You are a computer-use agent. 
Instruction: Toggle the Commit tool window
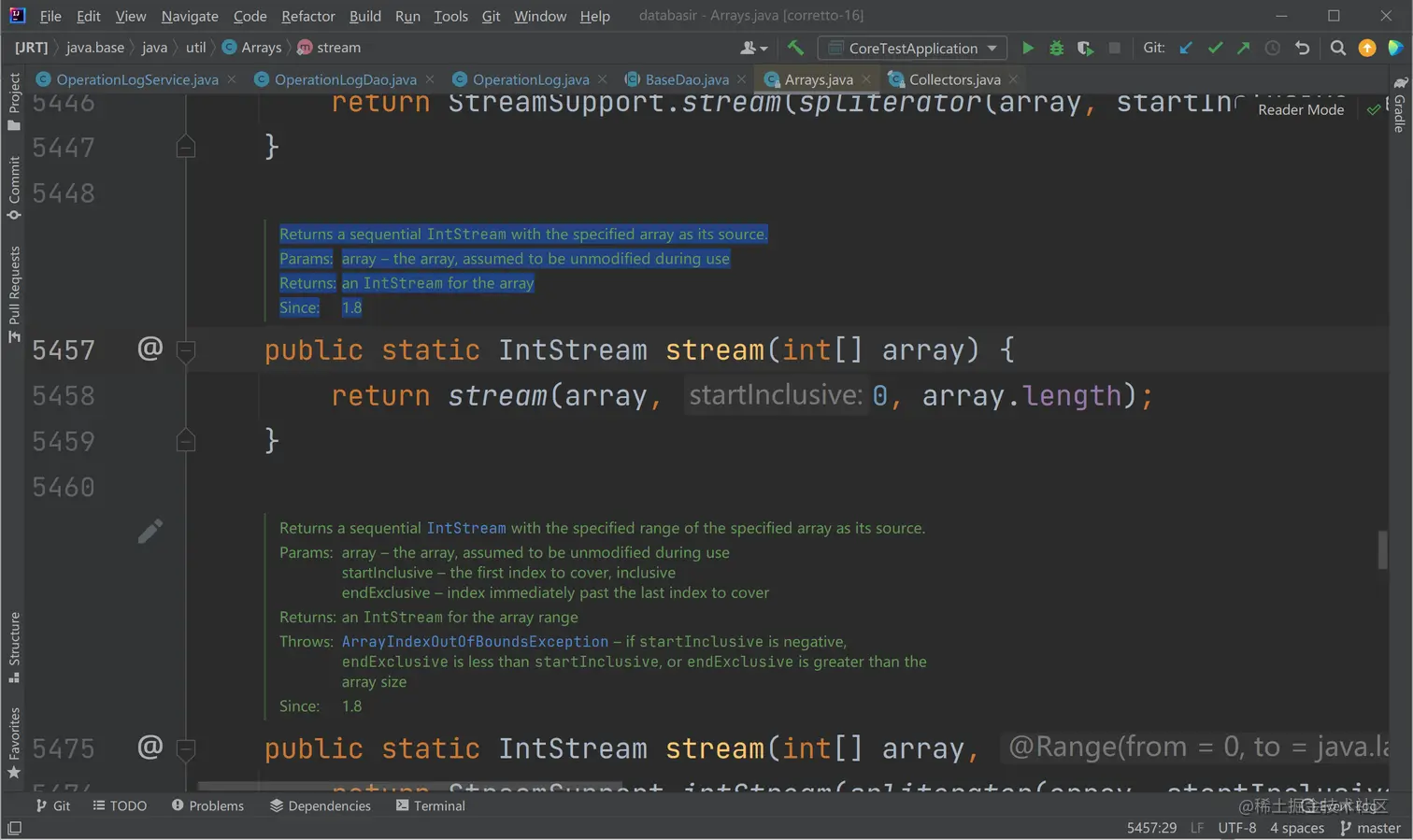[14, 188]
